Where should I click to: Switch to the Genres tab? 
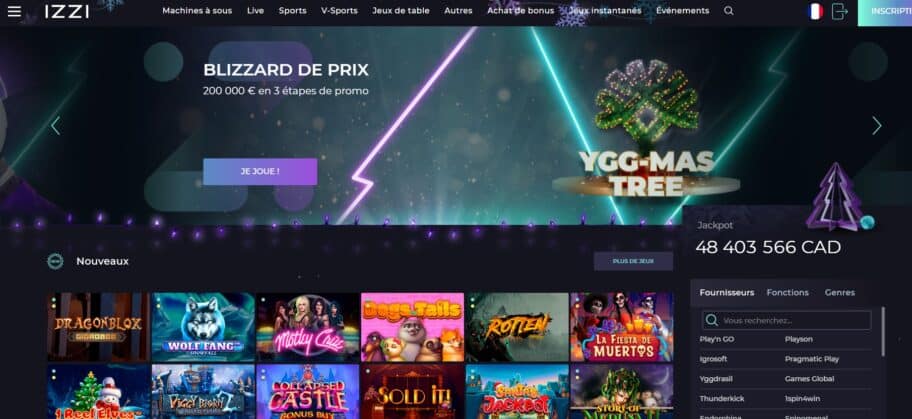click(840, 293)
